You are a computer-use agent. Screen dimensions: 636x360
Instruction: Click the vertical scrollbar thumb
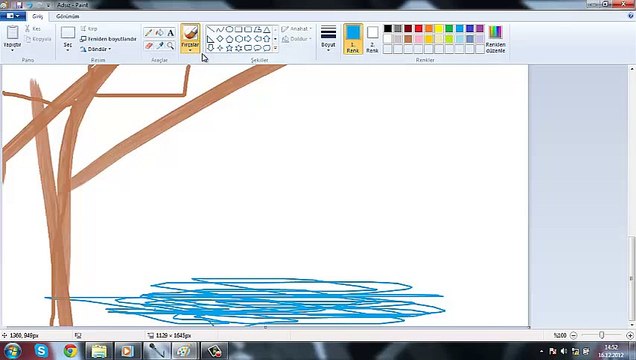click(631, 278)
